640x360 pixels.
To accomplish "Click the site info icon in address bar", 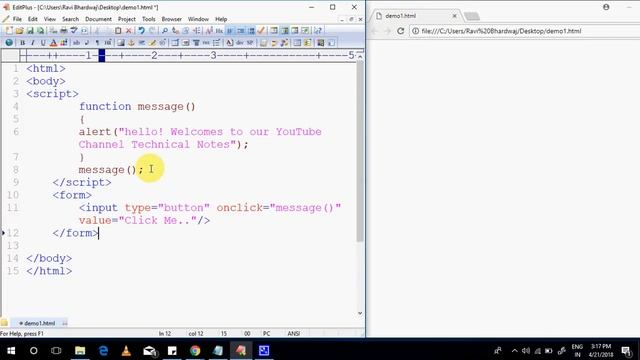I will [x=415, y=31].
